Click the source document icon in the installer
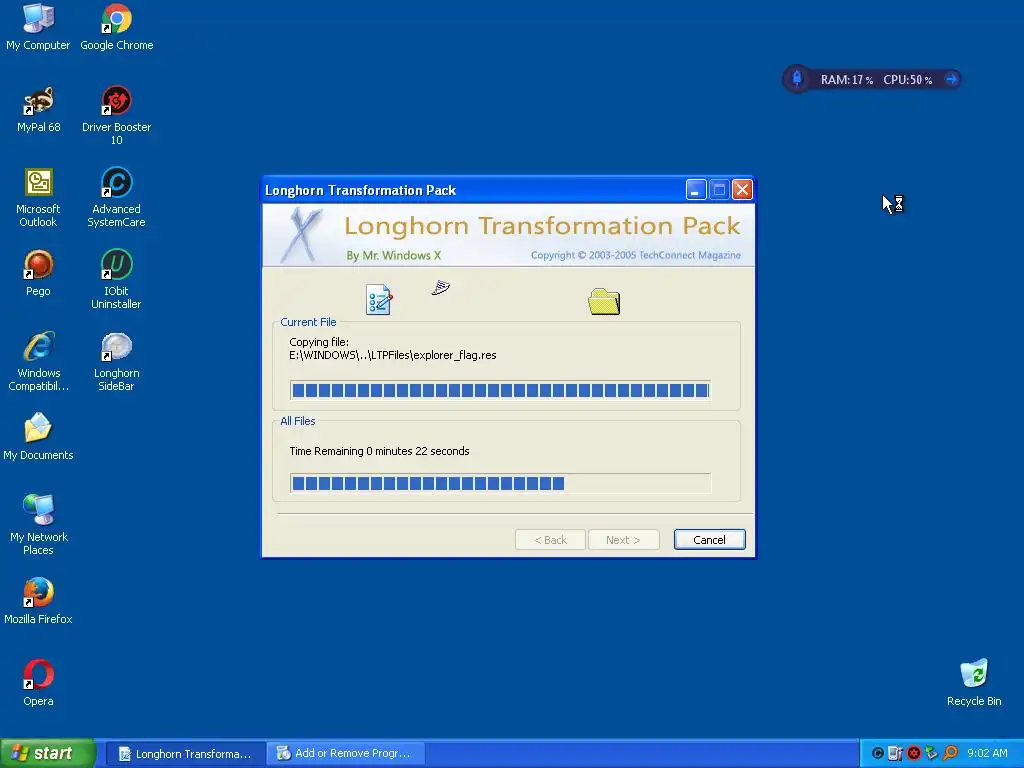 (x=379, y=300)
